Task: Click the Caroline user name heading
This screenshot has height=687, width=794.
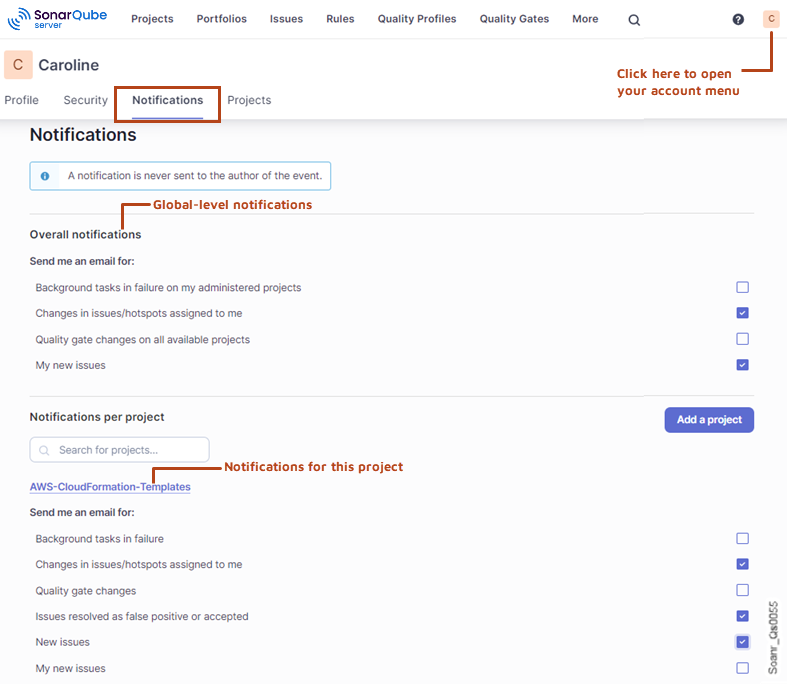Action: tap(69, 65)
